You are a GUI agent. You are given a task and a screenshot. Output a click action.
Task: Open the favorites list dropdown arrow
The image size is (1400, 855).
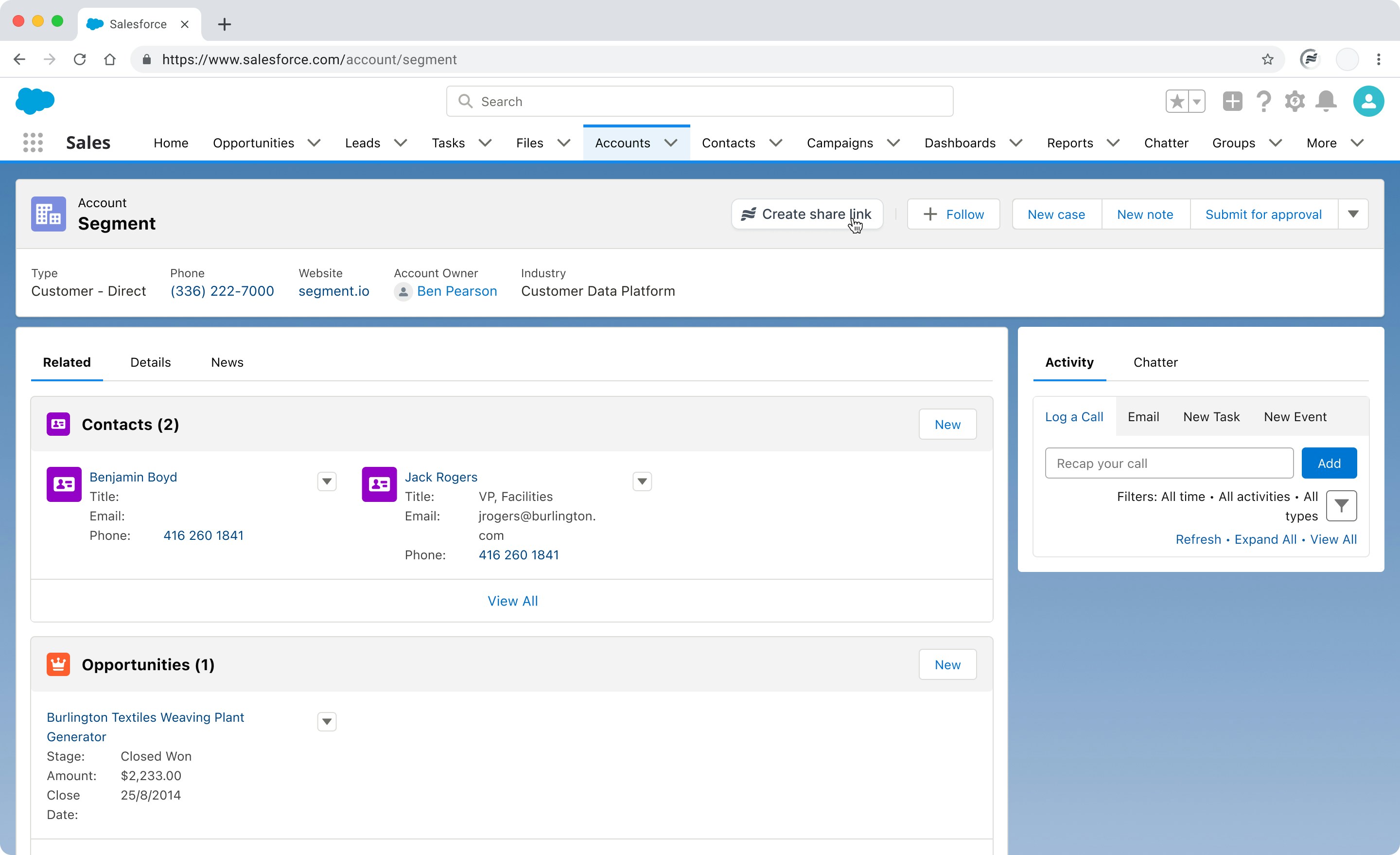(1197, 102)
